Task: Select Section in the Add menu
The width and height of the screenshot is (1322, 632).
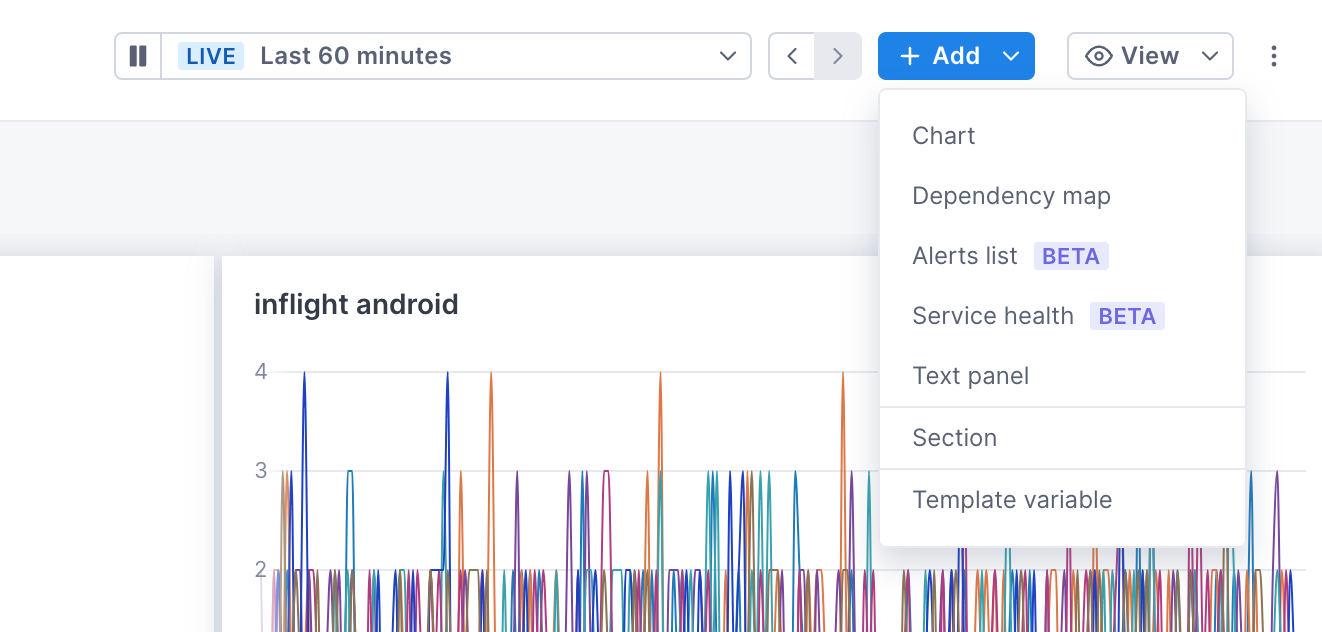Action: [x=954, y=437]
